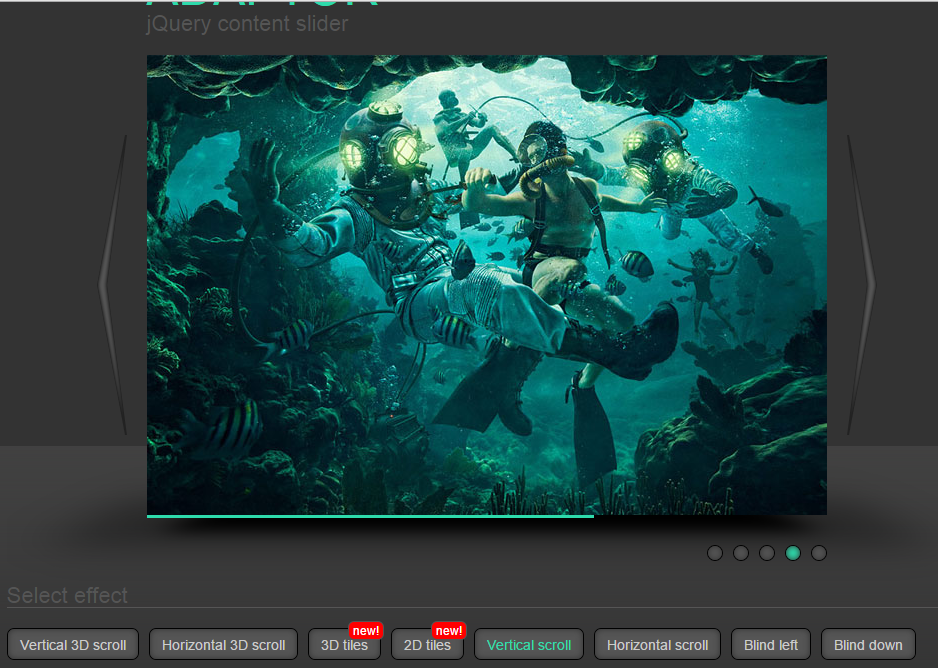
Task: Go to the previous slide with left arrow
Action: tap(114, 285)
